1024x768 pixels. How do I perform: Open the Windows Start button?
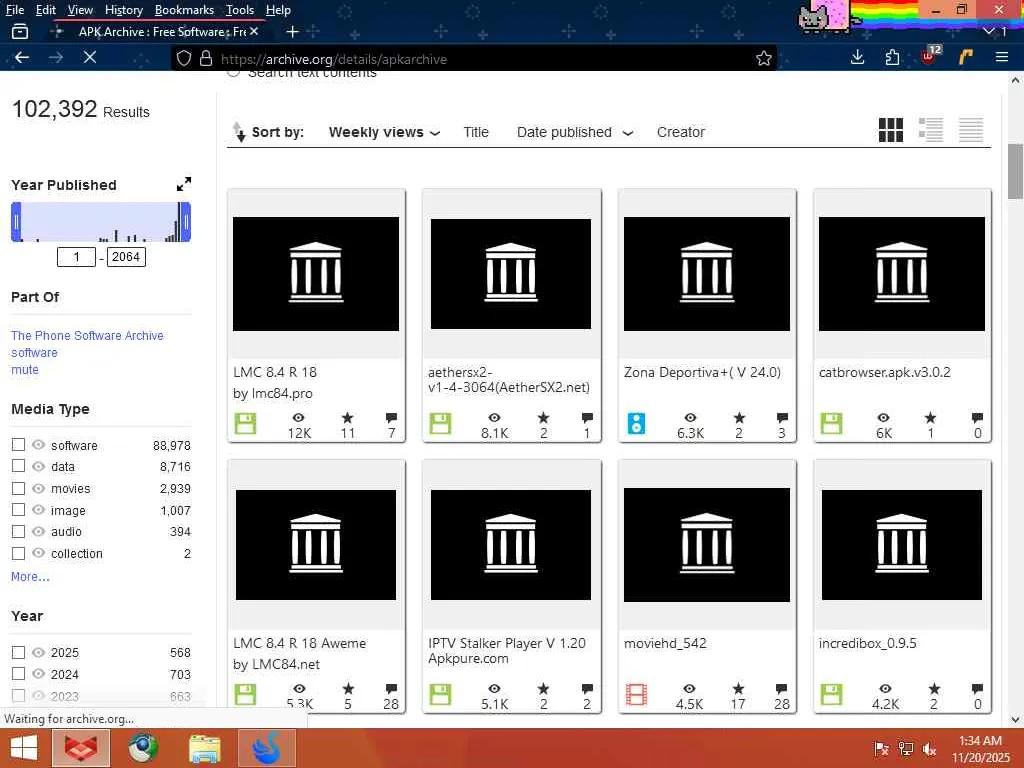click(24, 748)
